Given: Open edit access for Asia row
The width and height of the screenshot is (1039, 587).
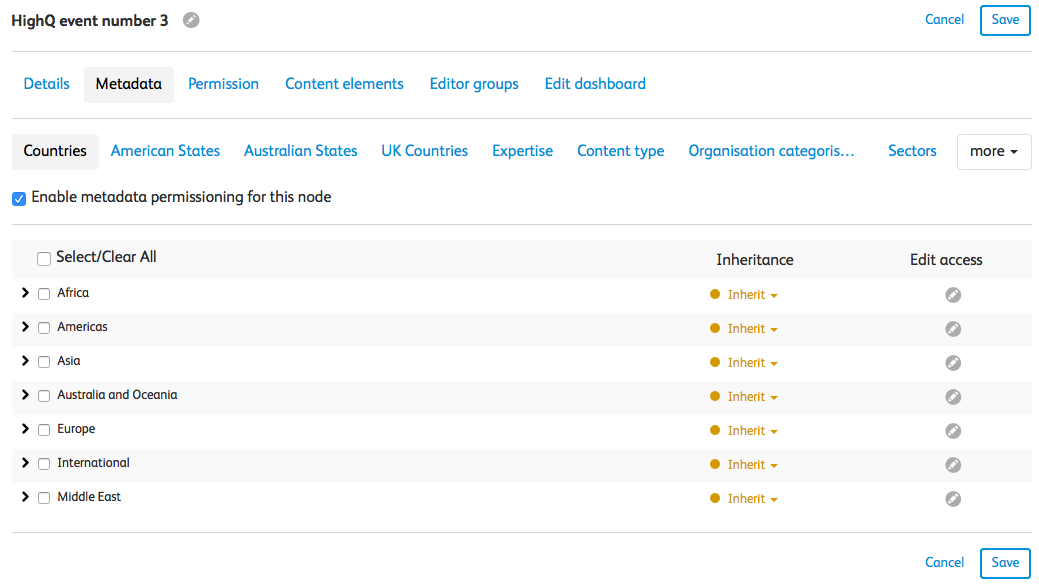Looking at the screenshot, I should (953, 363).
